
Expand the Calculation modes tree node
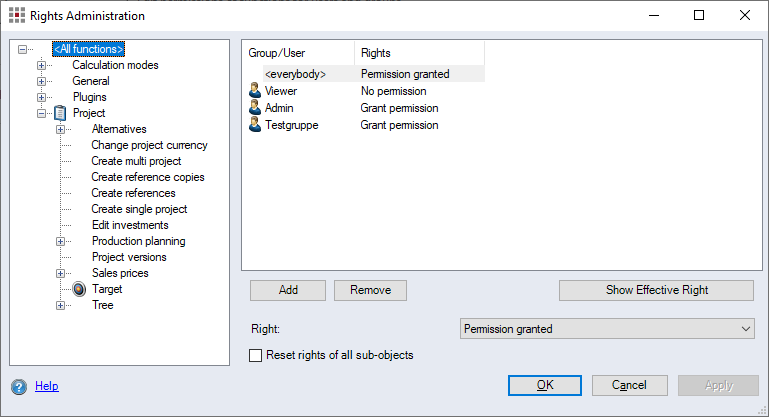point(42,65)
